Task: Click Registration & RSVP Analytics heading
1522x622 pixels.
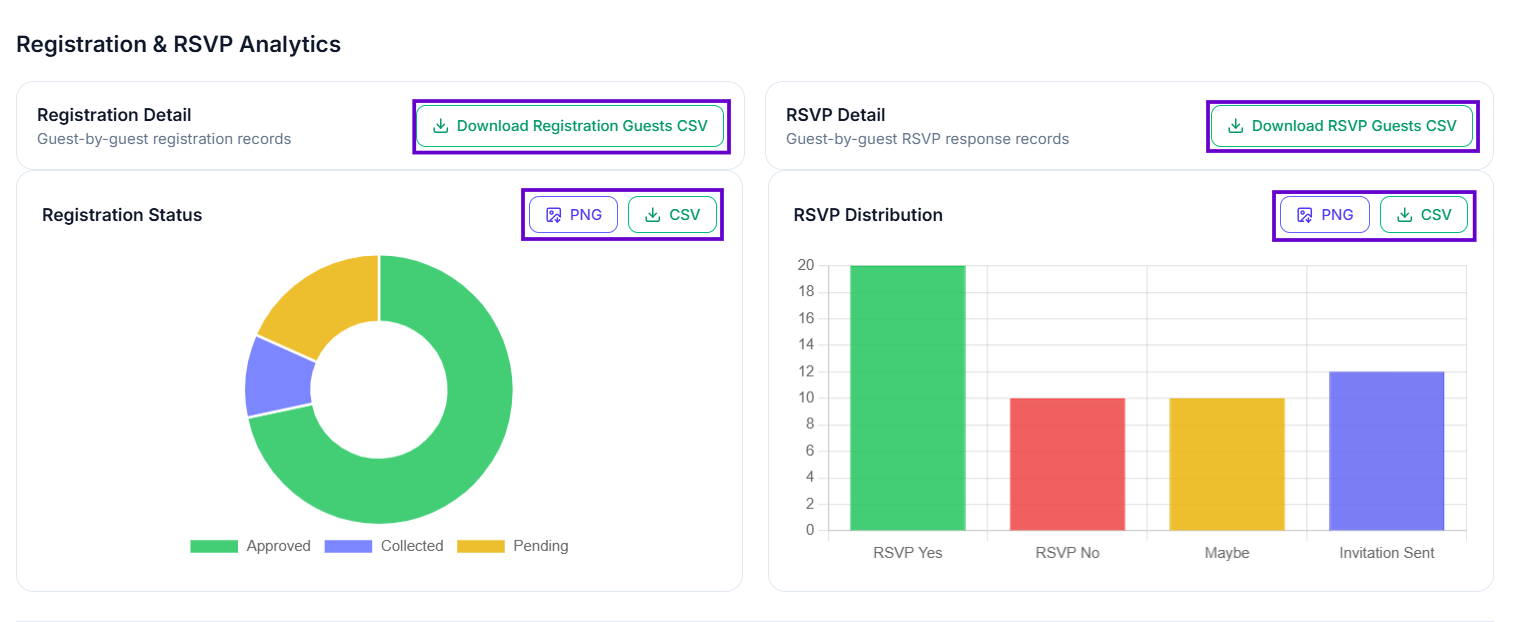Action: (x=179, y=44)
